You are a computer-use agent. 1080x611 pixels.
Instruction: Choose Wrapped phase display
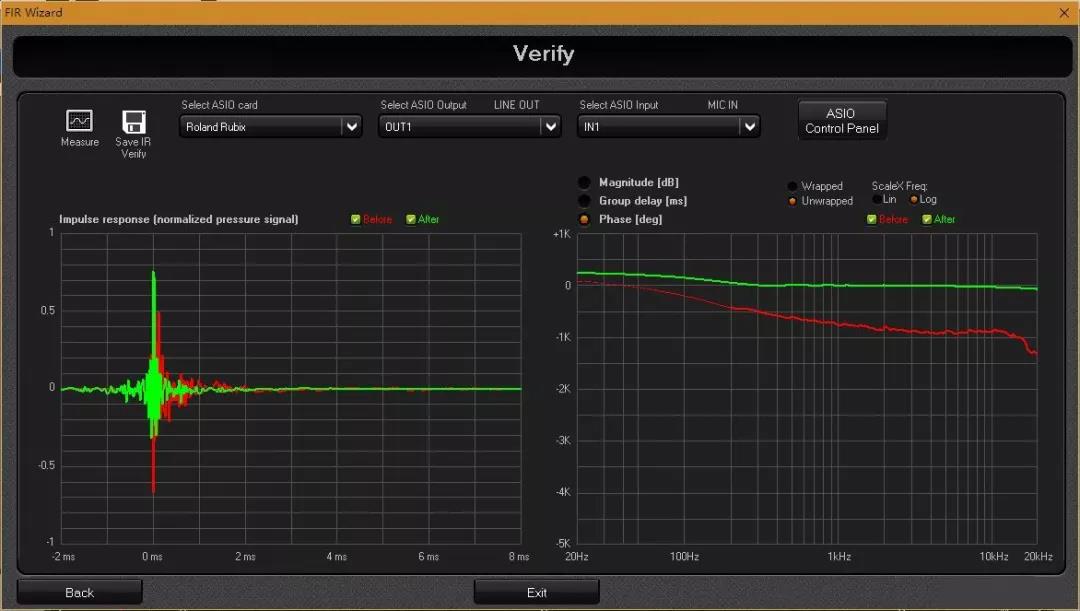[793, 186]
